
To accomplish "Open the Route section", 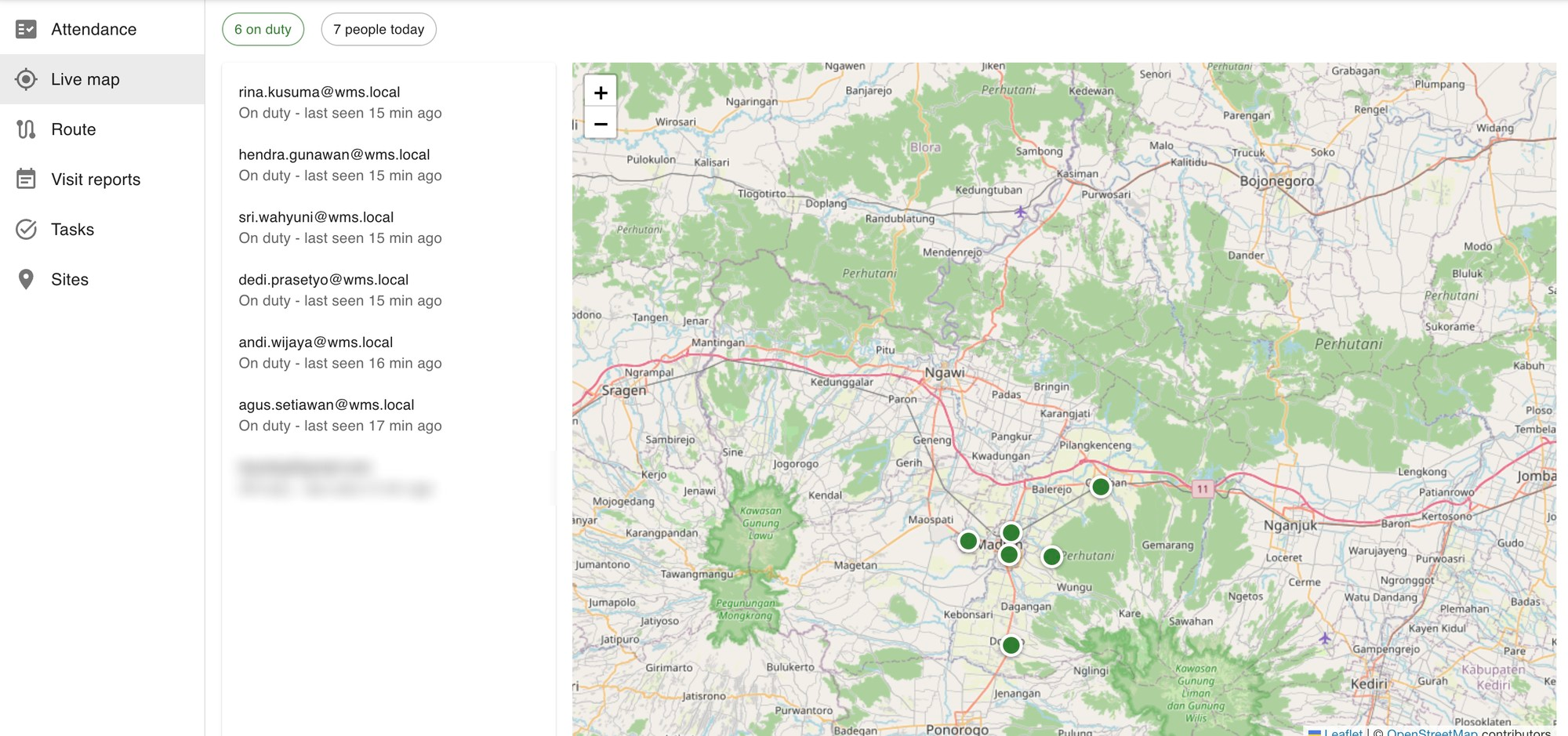I will (102, 129).
